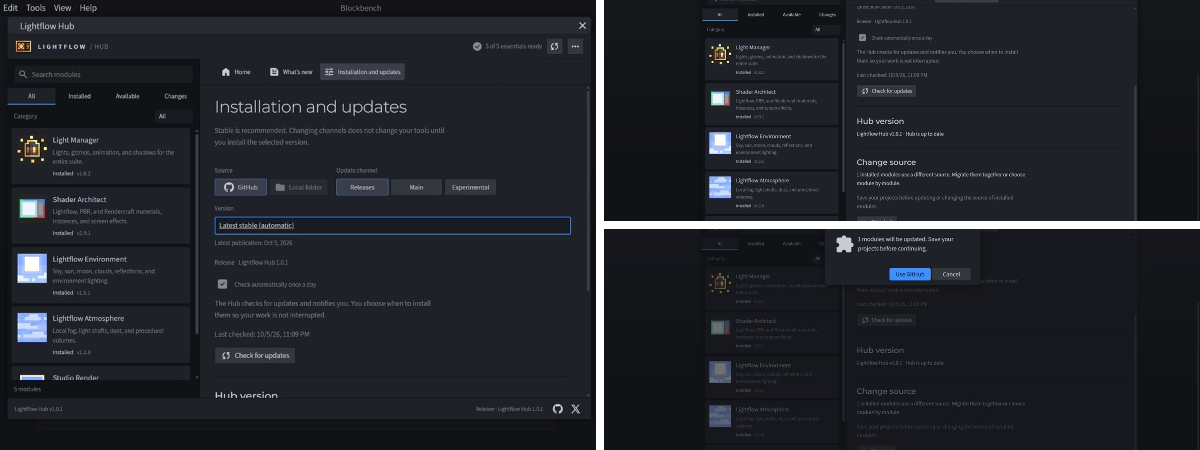Open the three-dot more options menu
The height and width of the screenshot is (450, 1200).
(x=574, y=46)
